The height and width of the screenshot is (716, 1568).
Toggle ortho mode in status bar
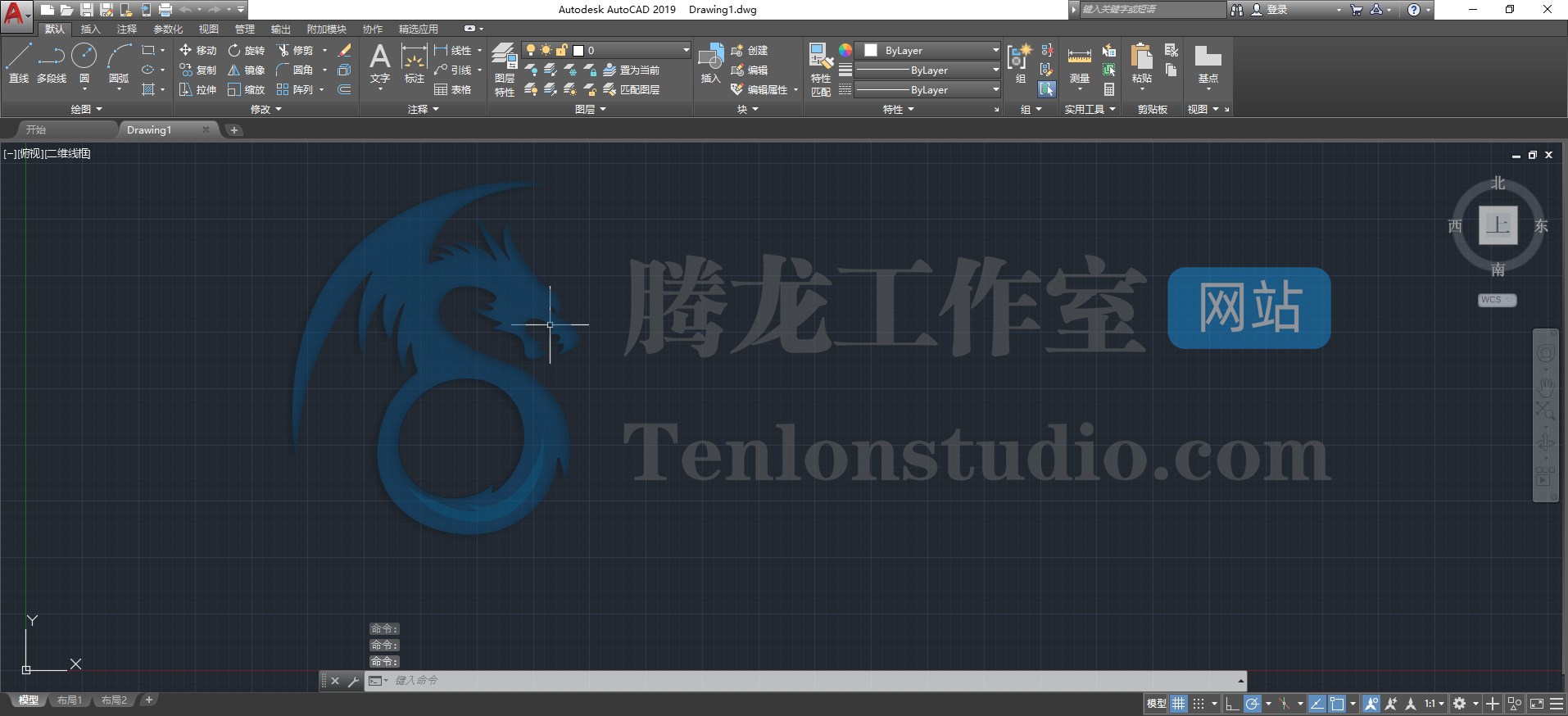(x=1232, y=704)
